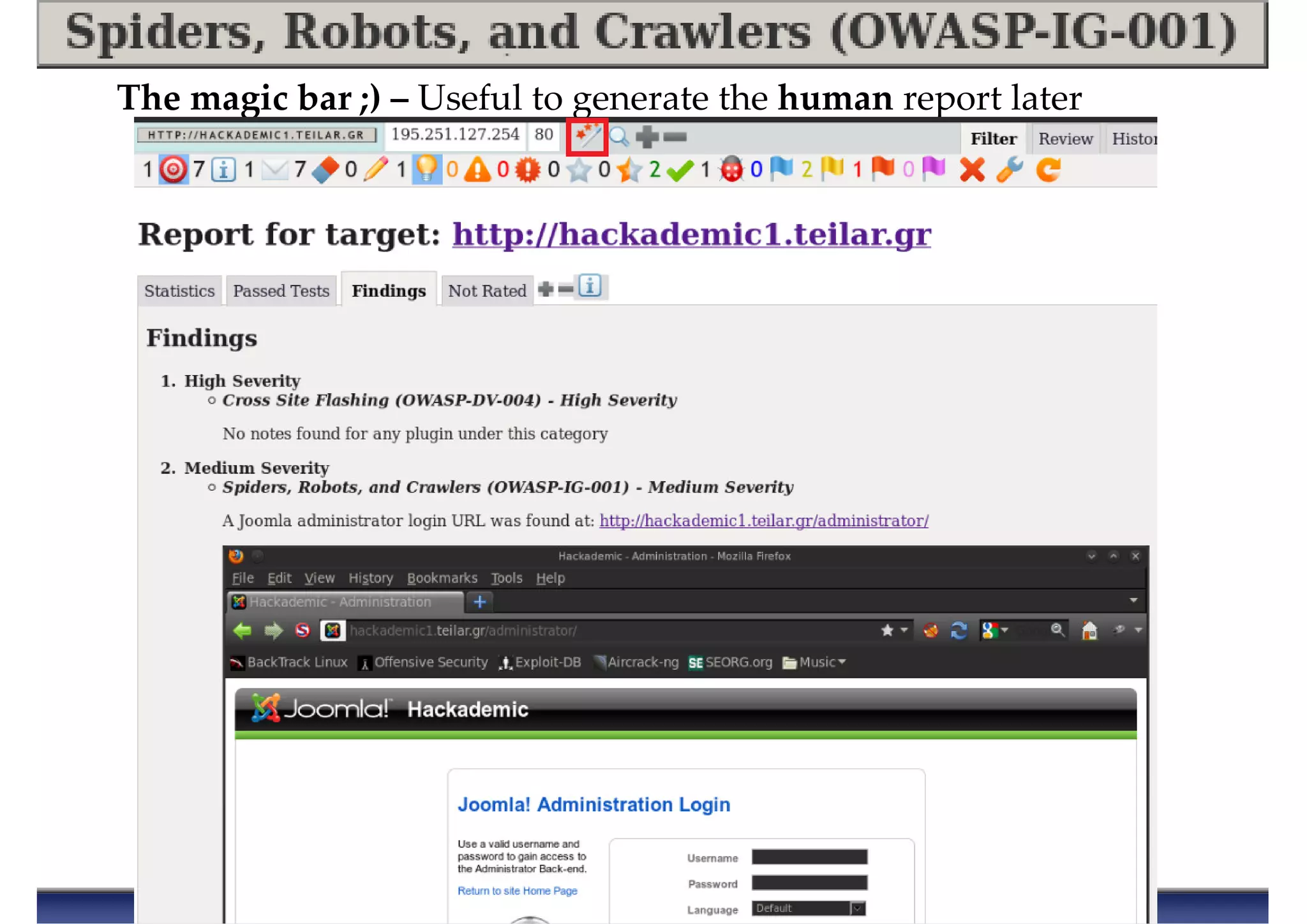Click the Firefox address bar URL
This screenshot has width=1307, height=924.
463,631
